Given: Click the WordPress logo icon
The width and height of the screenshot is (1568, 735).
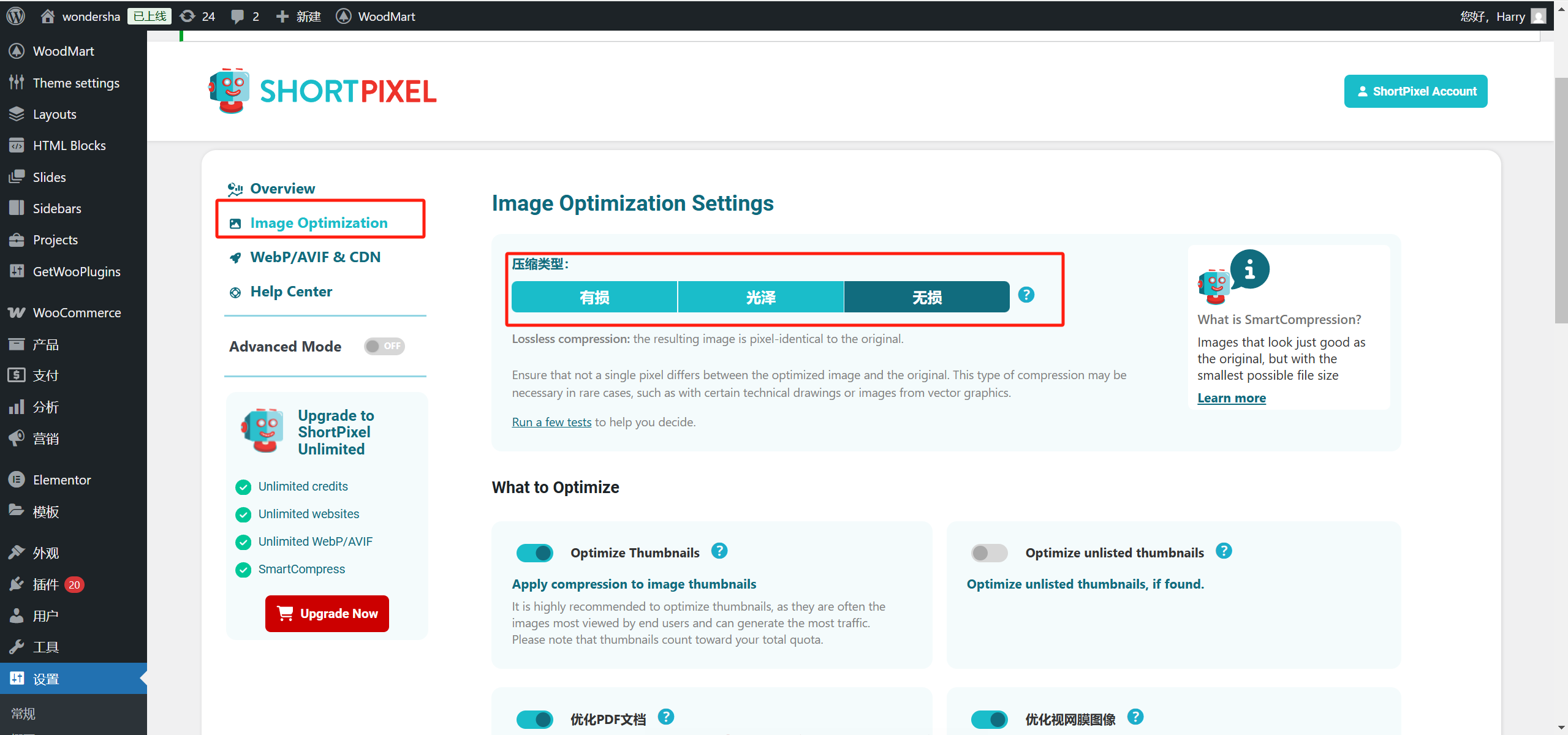Looking at the screenshot, I should [16, 16].
